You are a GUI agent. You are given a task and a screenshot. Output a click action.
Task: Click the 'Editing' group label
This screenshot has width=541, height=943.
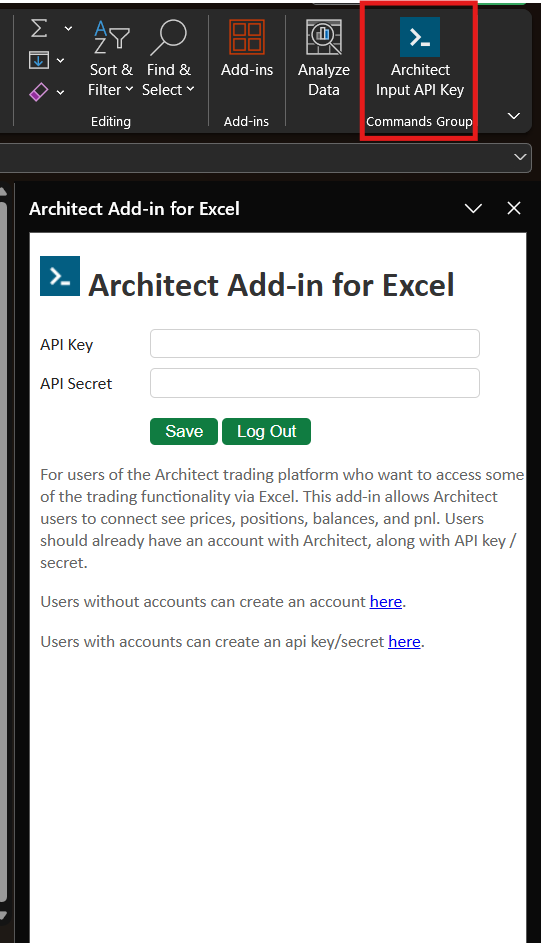click(x=111, y=121)
